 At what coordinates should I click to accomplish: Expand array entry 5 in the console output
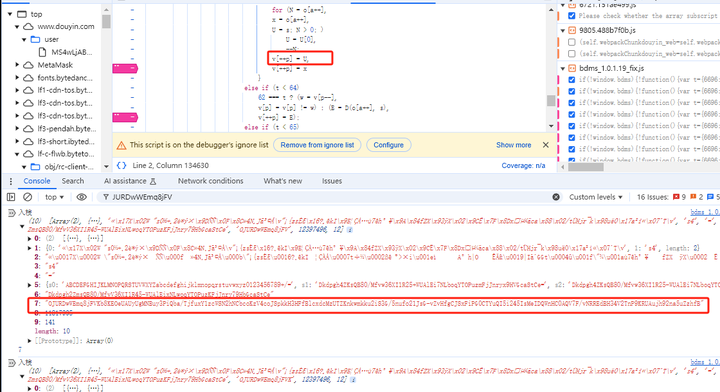pyautogui.click(x=30, y=285)
